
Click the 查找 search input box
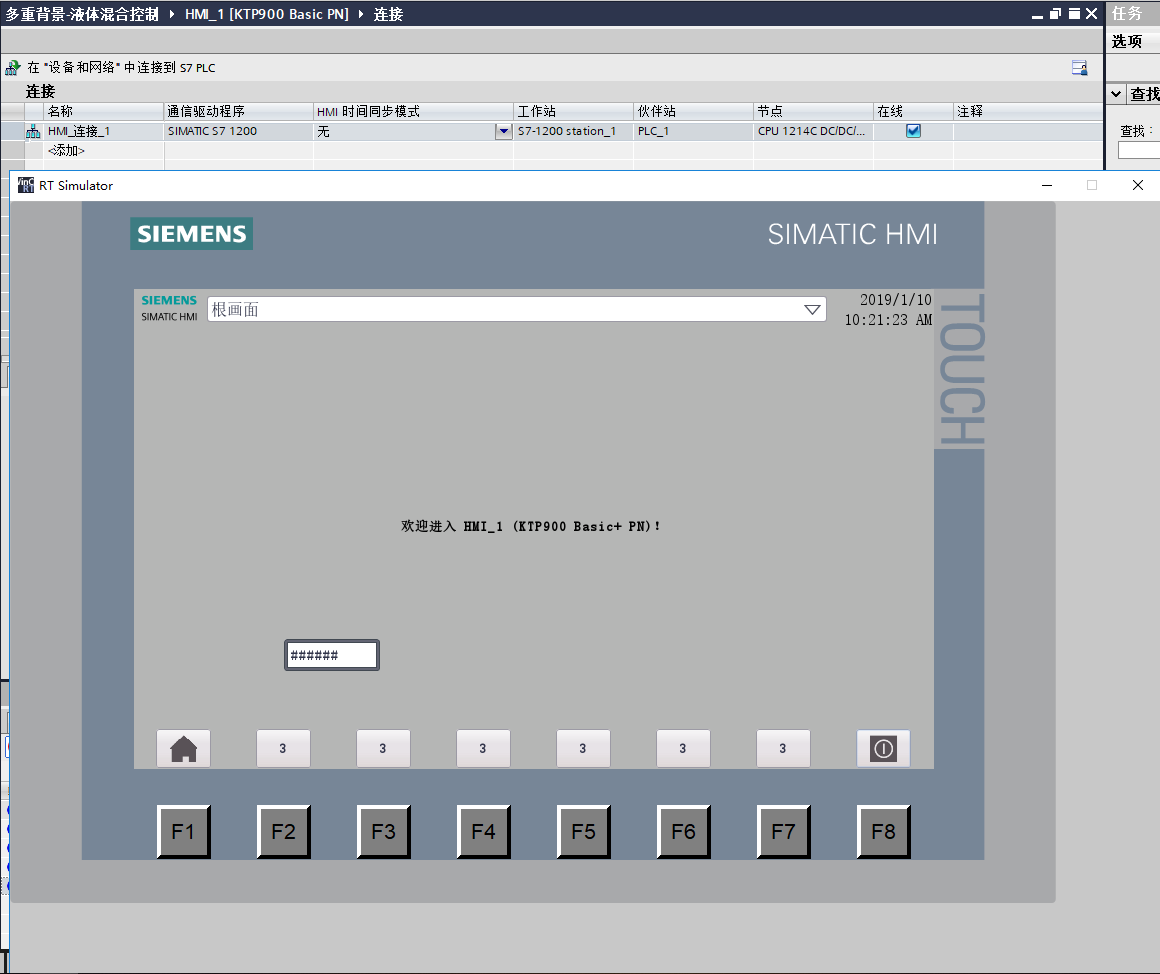point(1139,150)
